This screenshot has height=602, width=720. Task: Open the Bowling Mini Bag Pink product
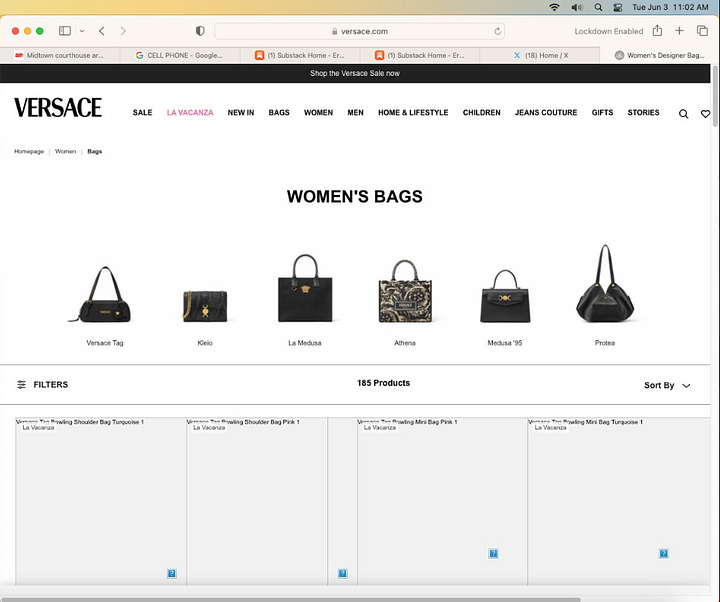[442, 501]
